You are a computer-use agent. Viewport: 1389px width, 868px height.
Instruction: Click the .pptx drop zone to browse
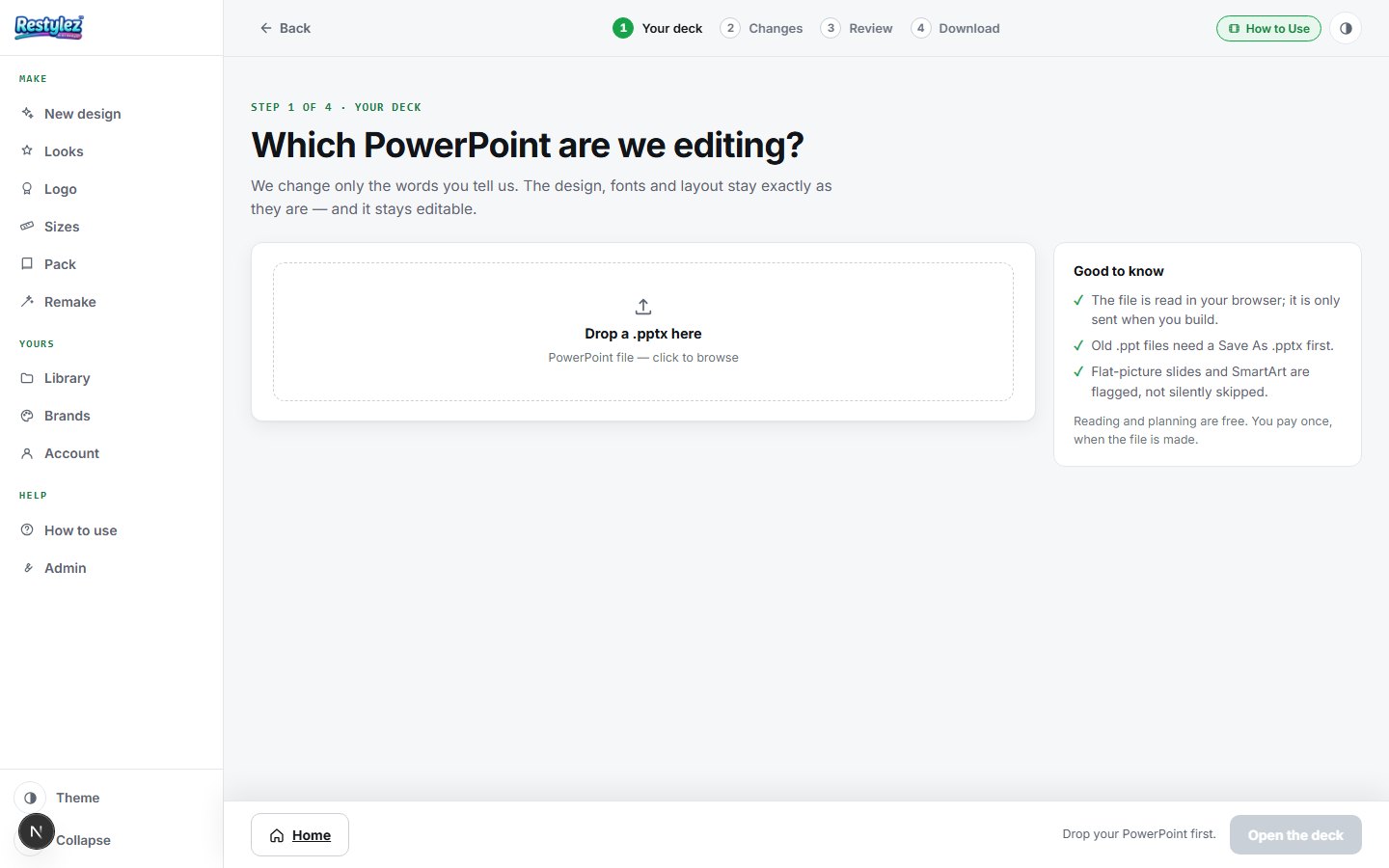tap(643, 332)
